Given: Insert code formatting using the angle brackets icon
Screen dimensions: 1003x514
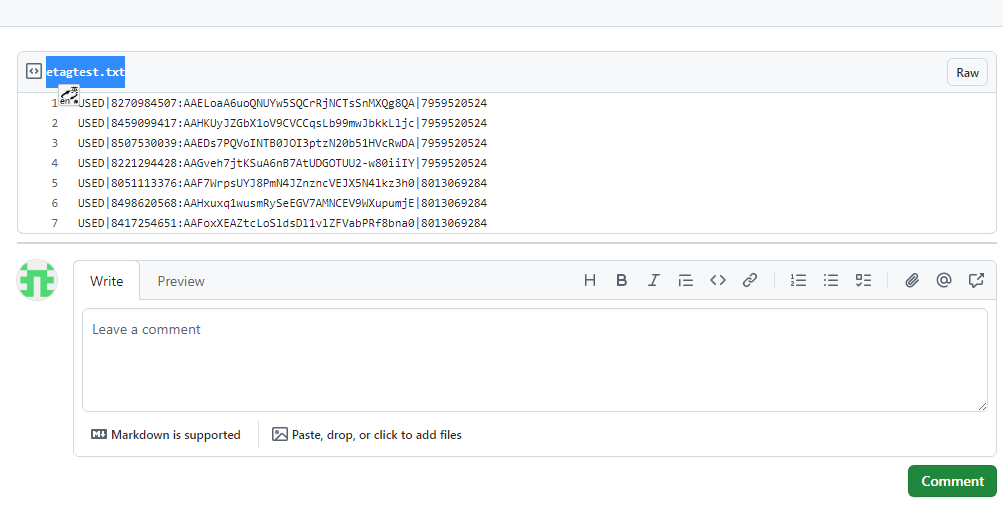Looking at the screenshot, I should click(717, 281).
